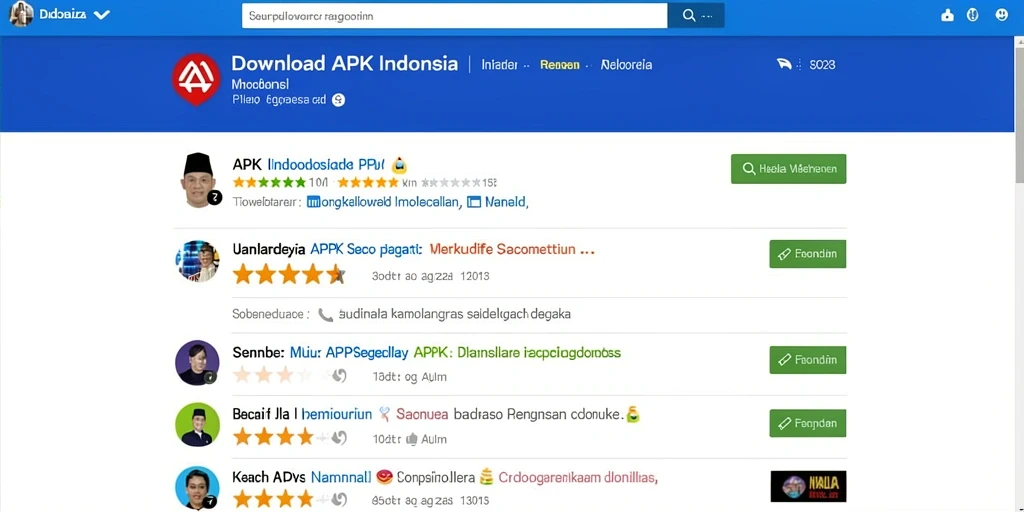1024x512 pixels.
Task: Open the Maneld link
Action: pyautogui.click(x=506, y=202)
